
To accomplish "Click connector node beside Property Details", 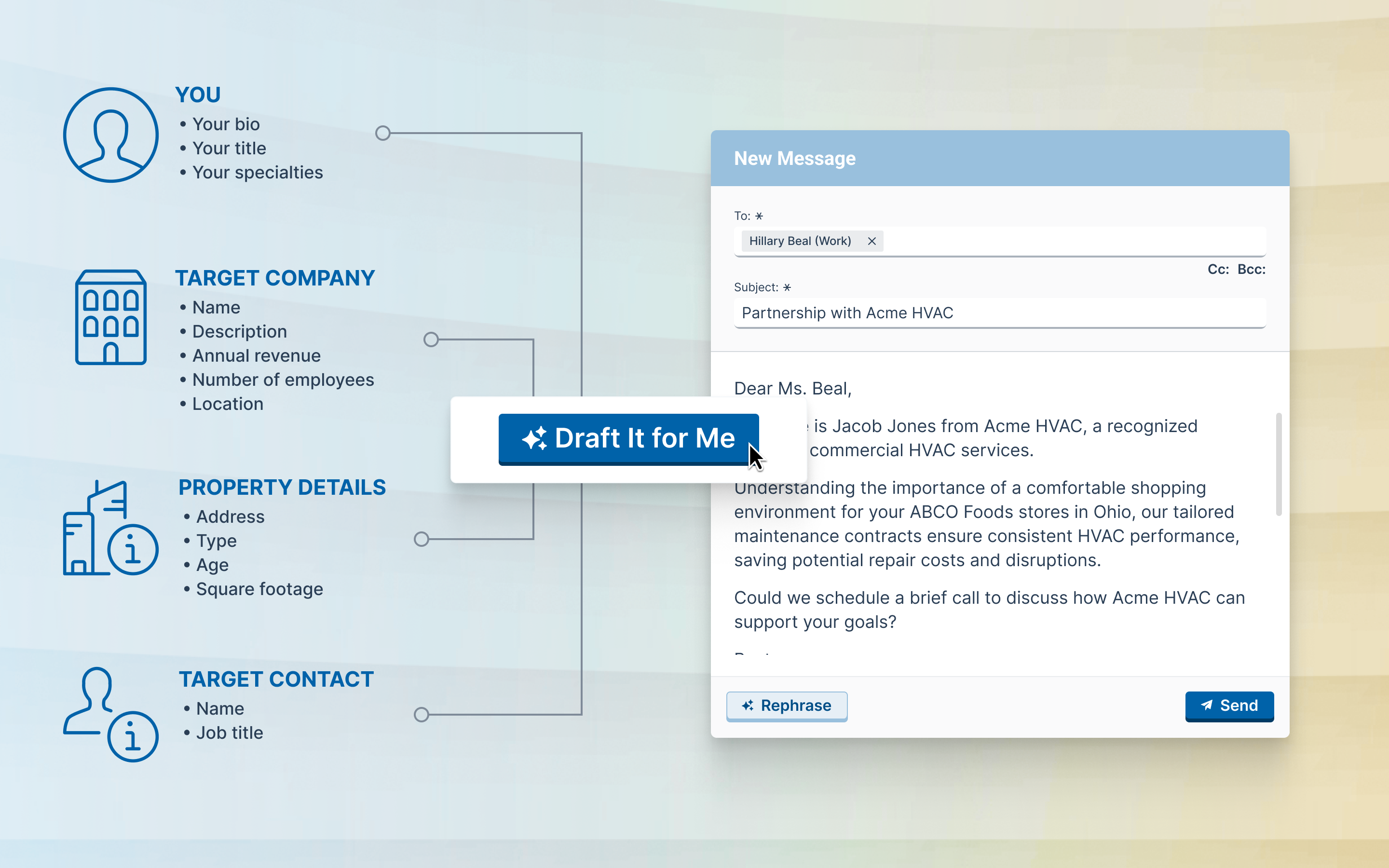I will coord(422,539).
